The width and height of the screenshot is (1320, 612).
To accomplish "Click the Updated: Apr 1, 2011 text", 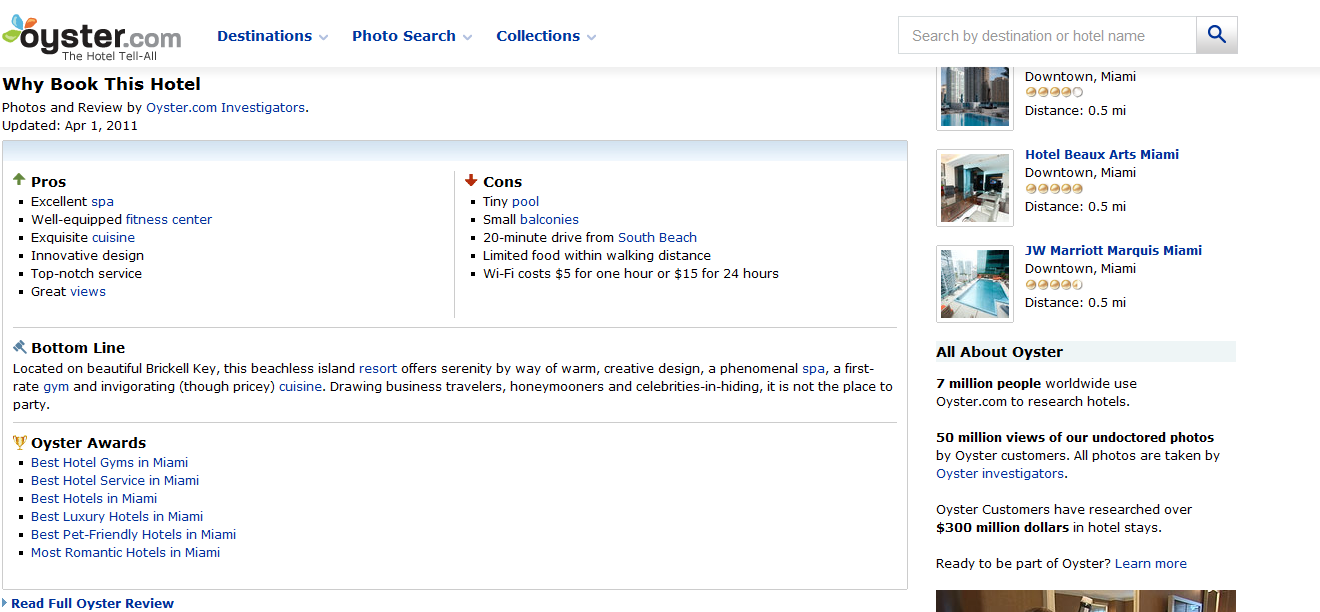I will (x=70, y=125).
